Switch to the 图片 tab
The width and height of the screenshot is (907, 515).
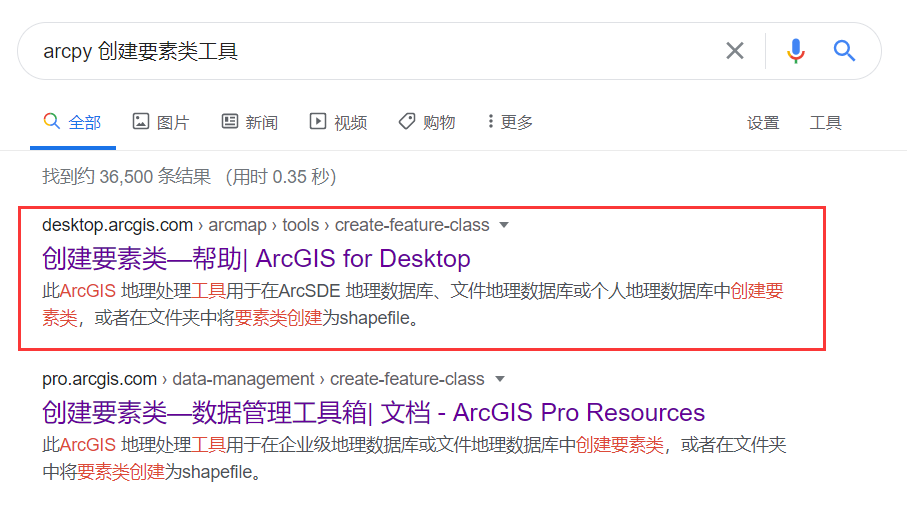coord(161,123)
